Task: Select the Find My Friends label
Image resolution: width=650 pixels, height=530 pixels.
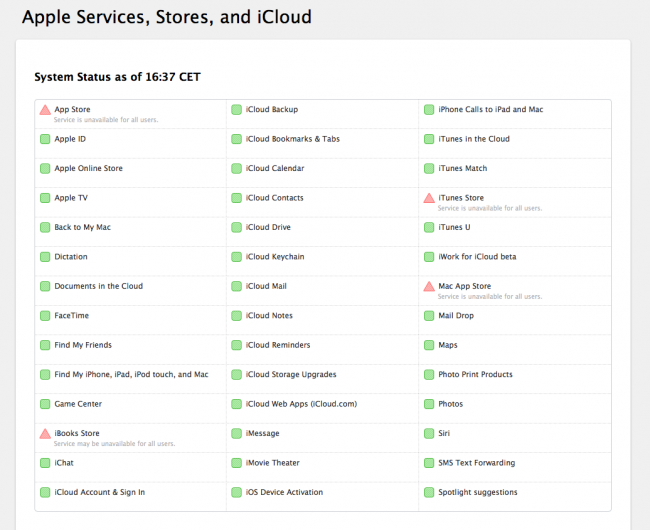Action: 83,345
